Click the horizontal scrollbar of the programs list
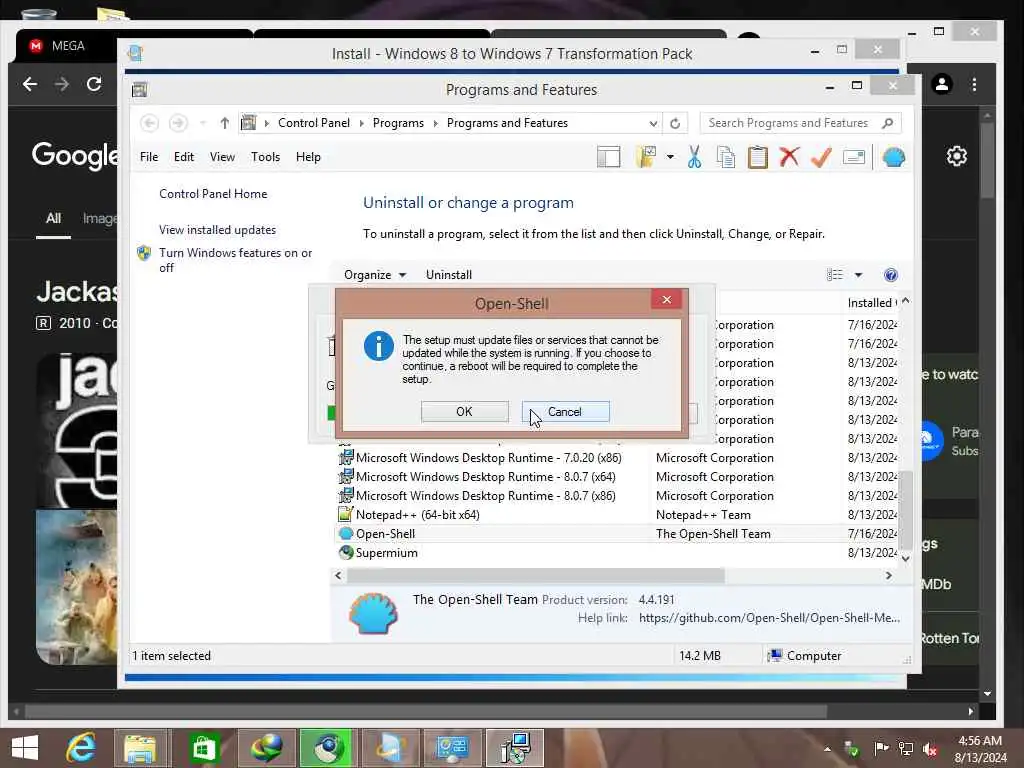This screenshot has width=1024, height=768. click(x=536, y=575)
